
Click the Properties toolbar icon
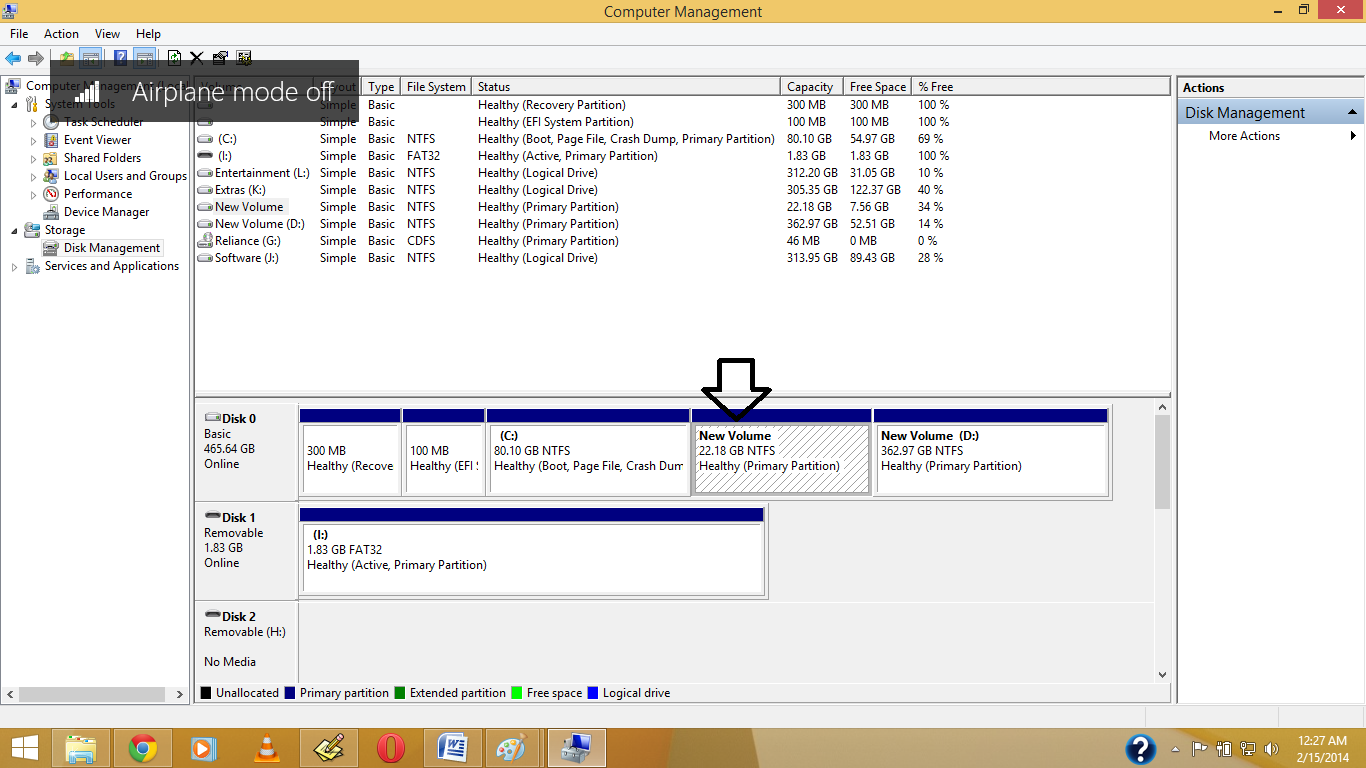coord(220,58)
